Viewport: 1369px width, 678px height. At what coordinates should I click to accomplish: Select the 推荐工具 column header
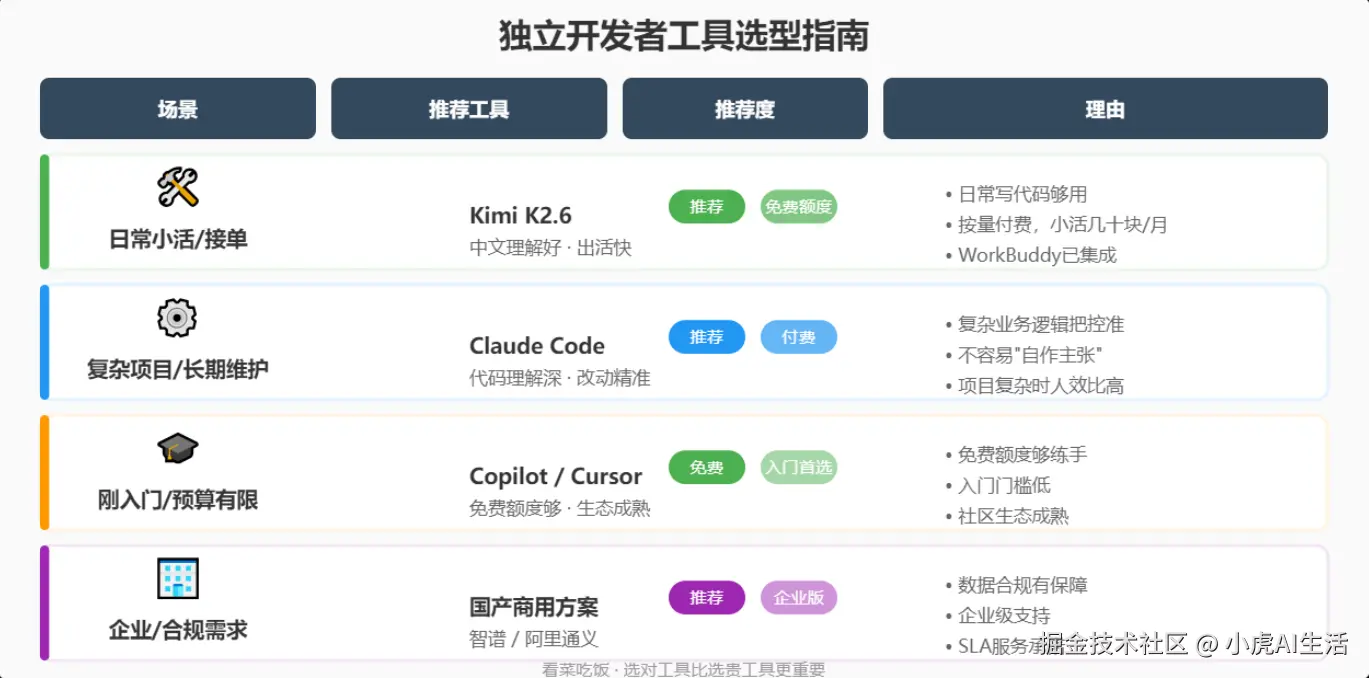(x=469, y=109)
